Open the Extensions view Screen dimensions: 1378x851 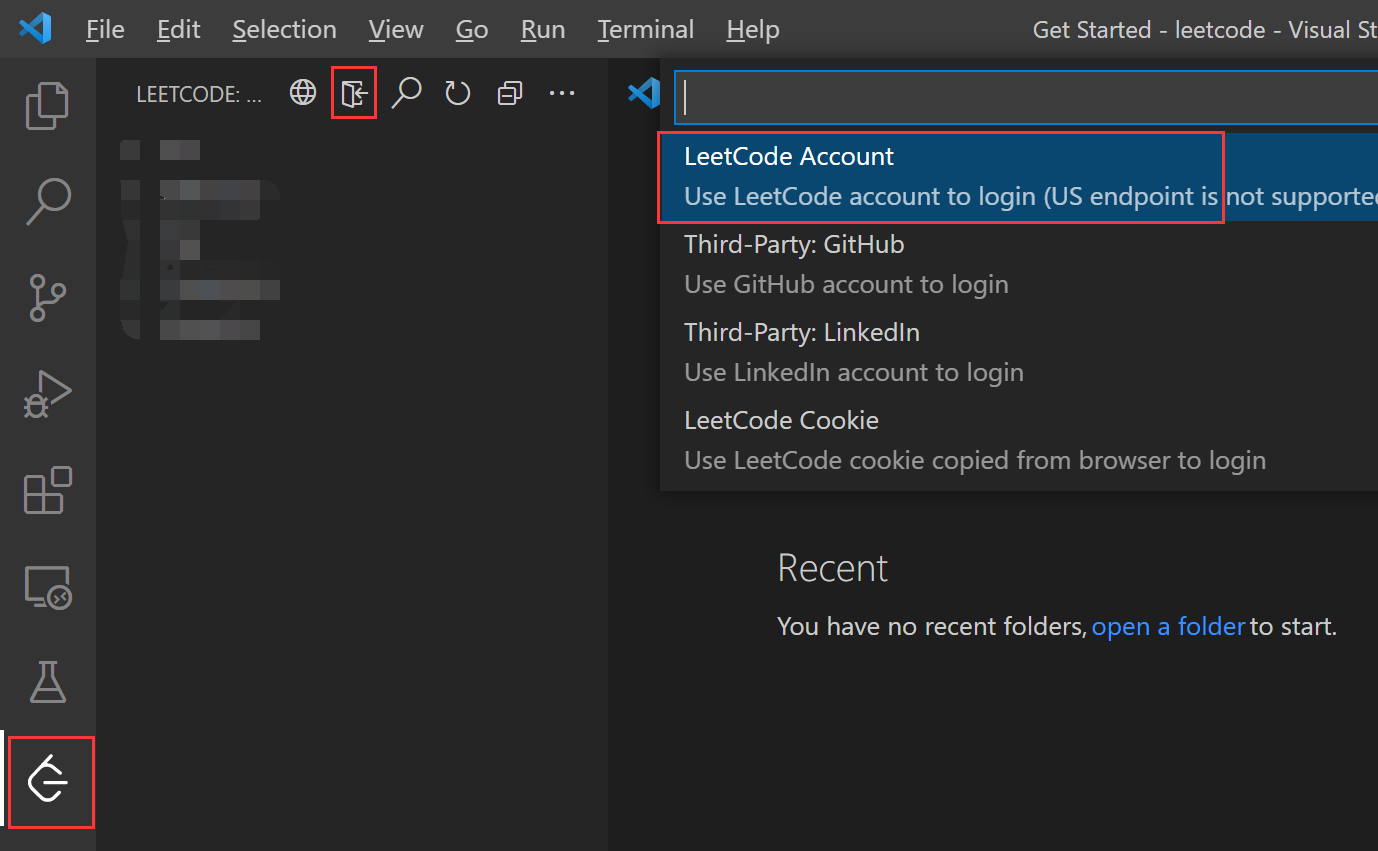(x=47, y=491)
